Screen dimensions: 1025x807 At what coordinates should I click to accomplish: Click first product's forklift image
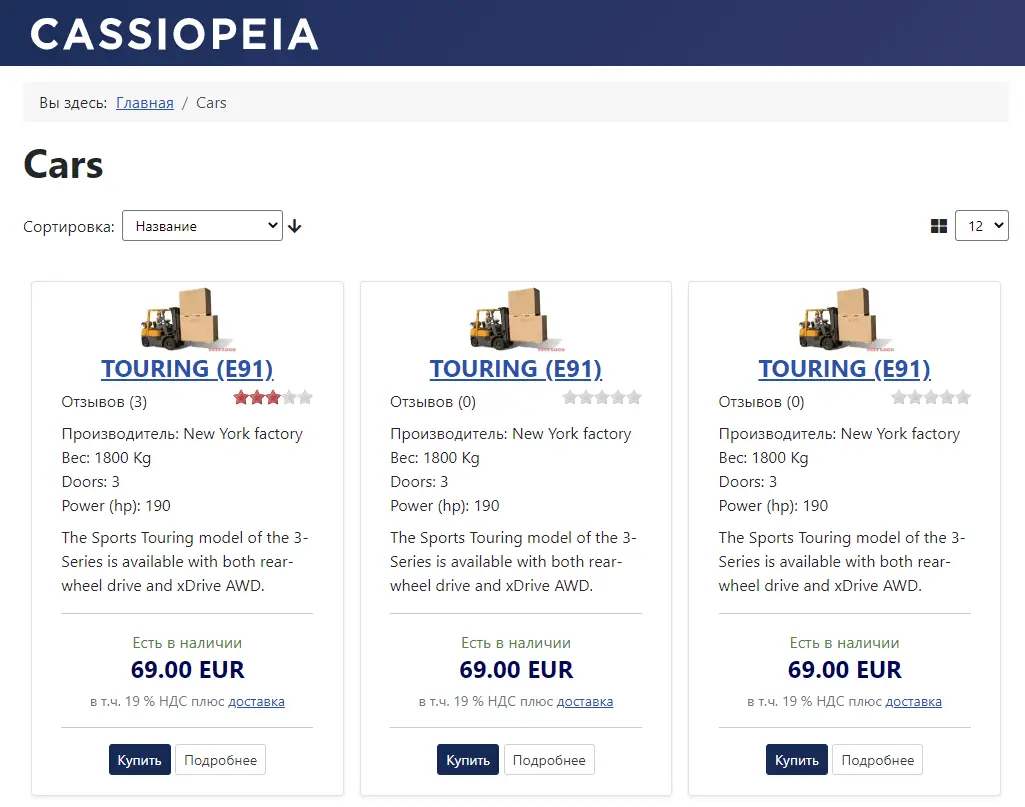pos(187,319)
